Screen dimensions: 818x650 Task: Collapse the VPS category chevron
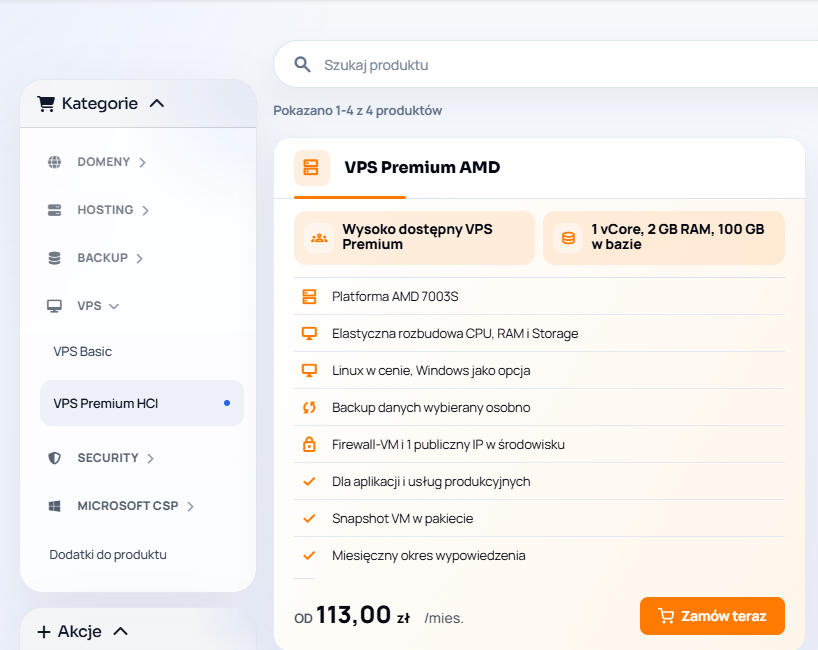point(114,306)
